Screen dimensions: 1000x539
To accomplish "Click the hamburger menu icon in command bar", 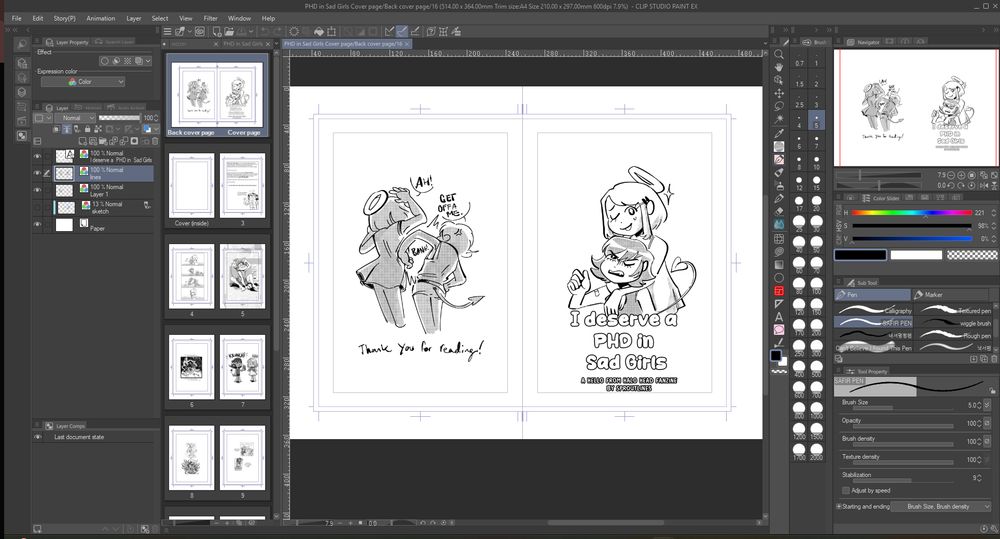I will tap(167, 31).
